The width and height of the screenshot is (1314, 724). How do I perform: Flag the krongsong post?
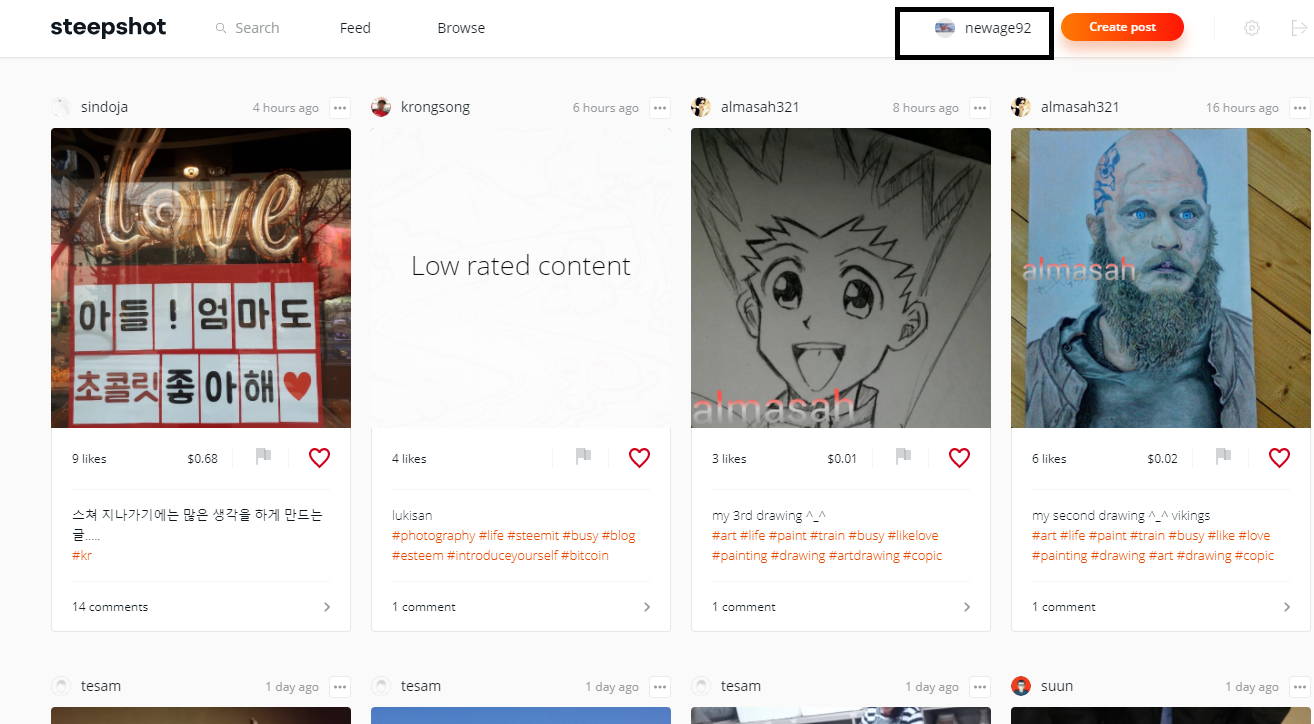click(x=583, y=457)
